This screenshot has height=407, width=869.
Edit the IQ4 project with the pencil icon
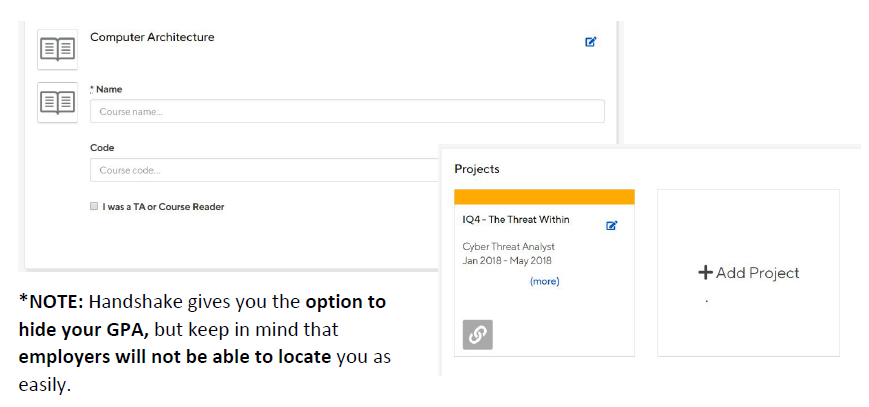pos(612,225)
